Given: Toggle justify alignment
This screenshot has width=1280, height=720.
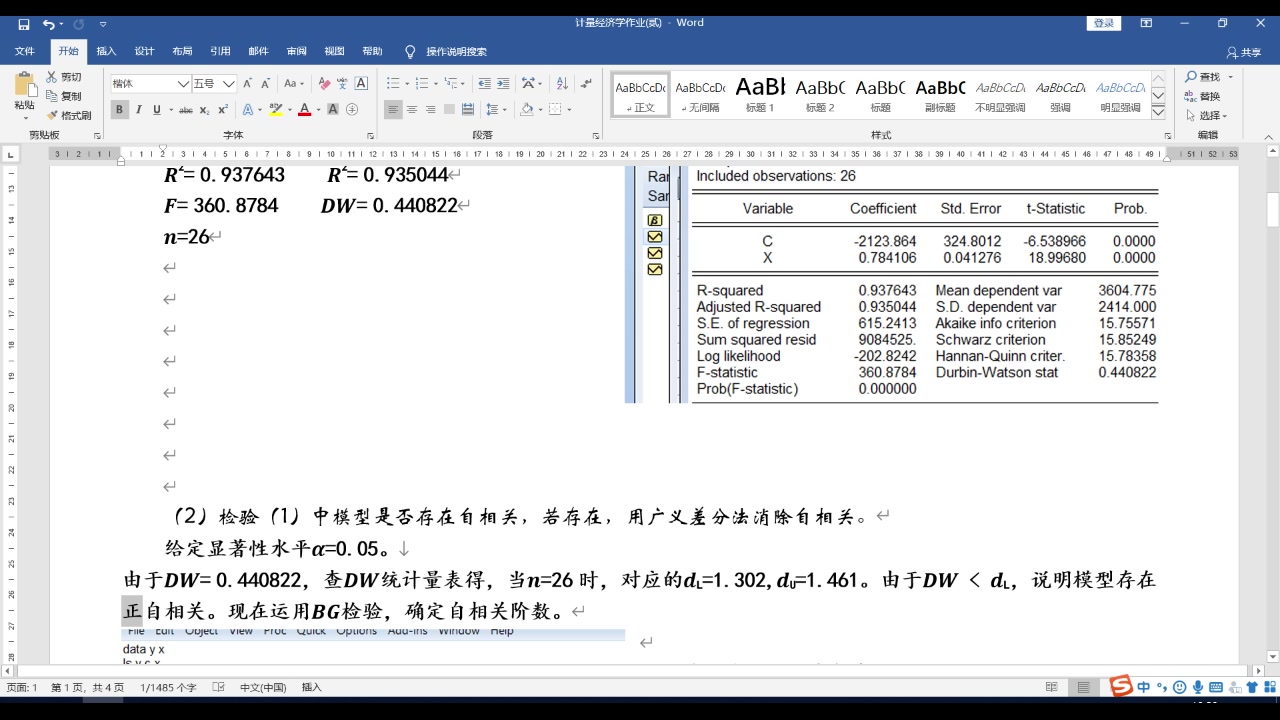Looking at the screenshot, I should pyautogui.click(x=450, y=110).
